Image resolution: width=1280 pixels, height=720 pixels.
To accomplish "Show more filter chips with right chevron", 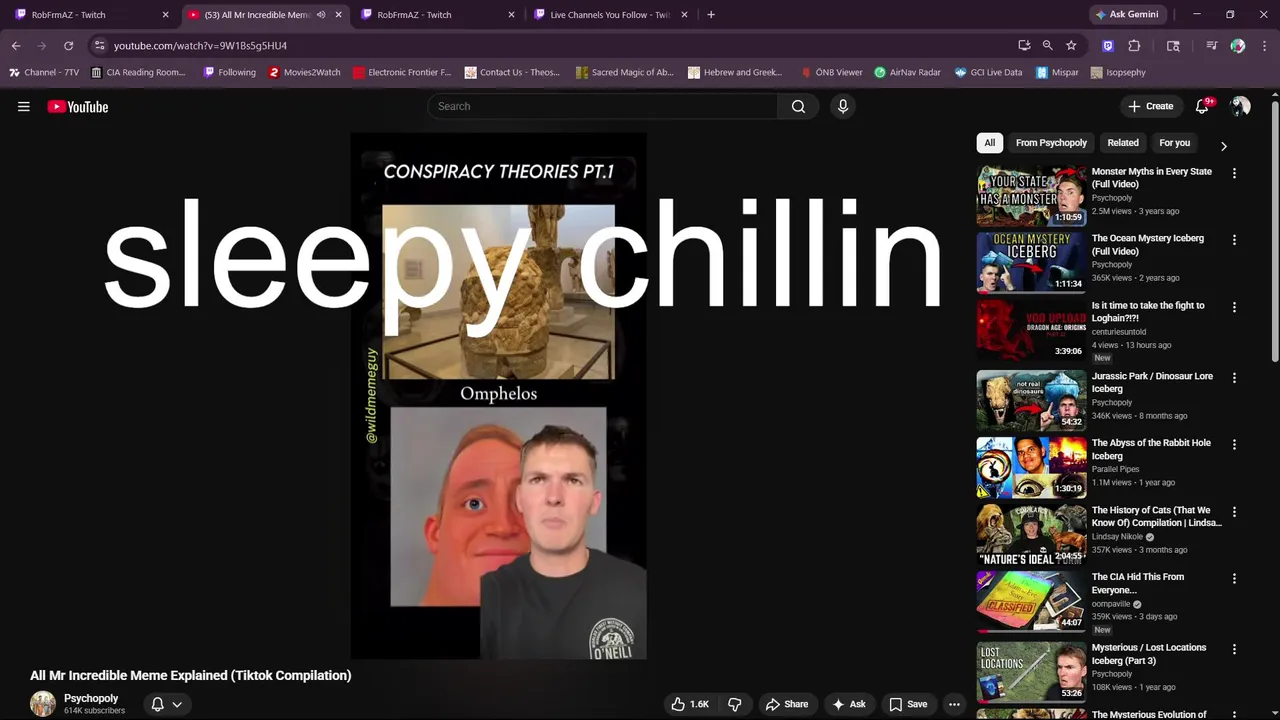I will tap(1223, 146).
